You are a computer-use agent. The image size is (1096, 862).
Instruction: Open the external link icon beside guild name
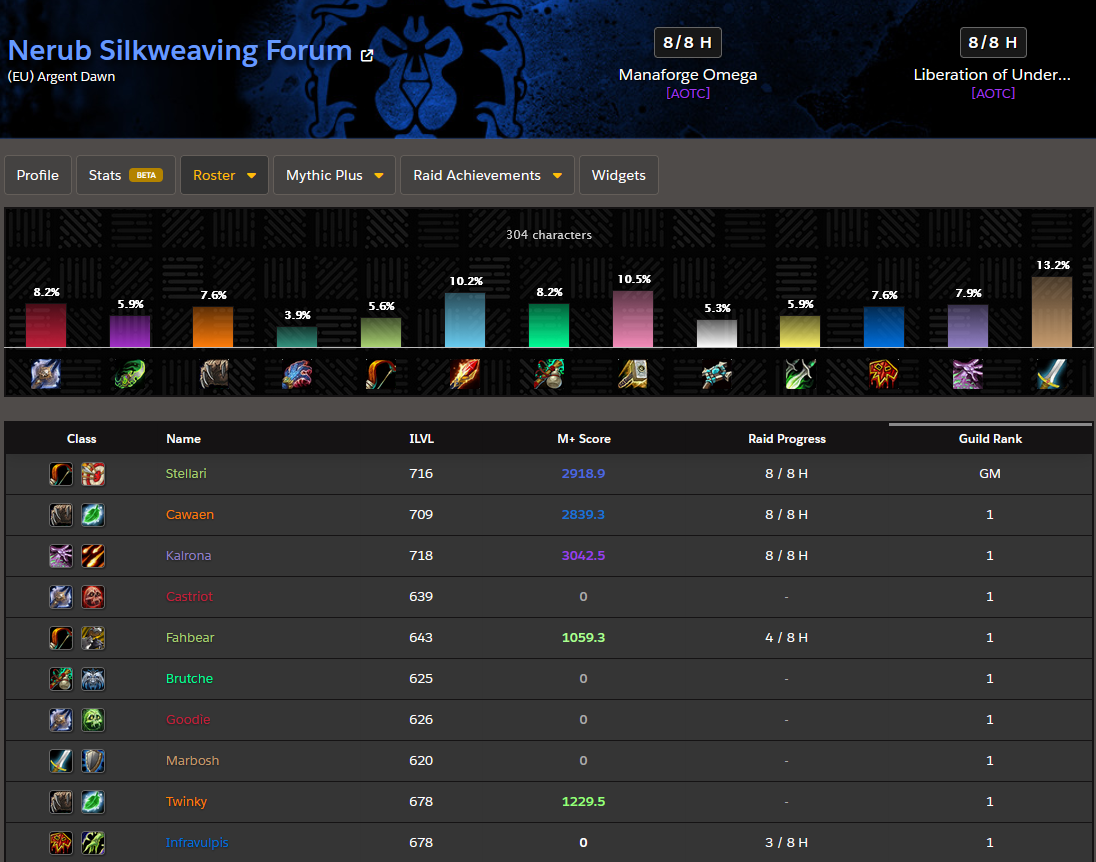tap(367, 55)
